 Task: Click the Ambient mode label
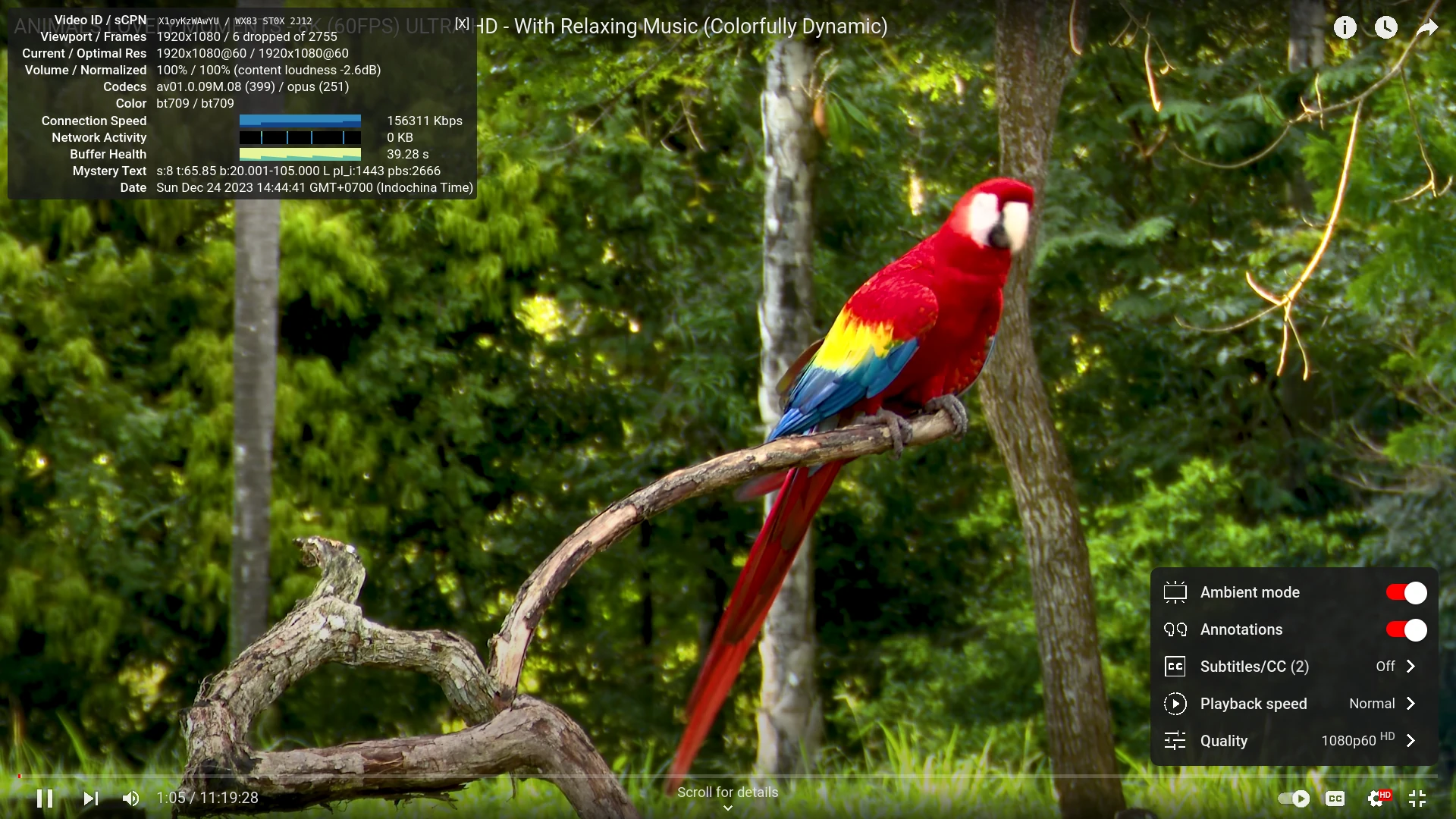tap(1250, 592)
